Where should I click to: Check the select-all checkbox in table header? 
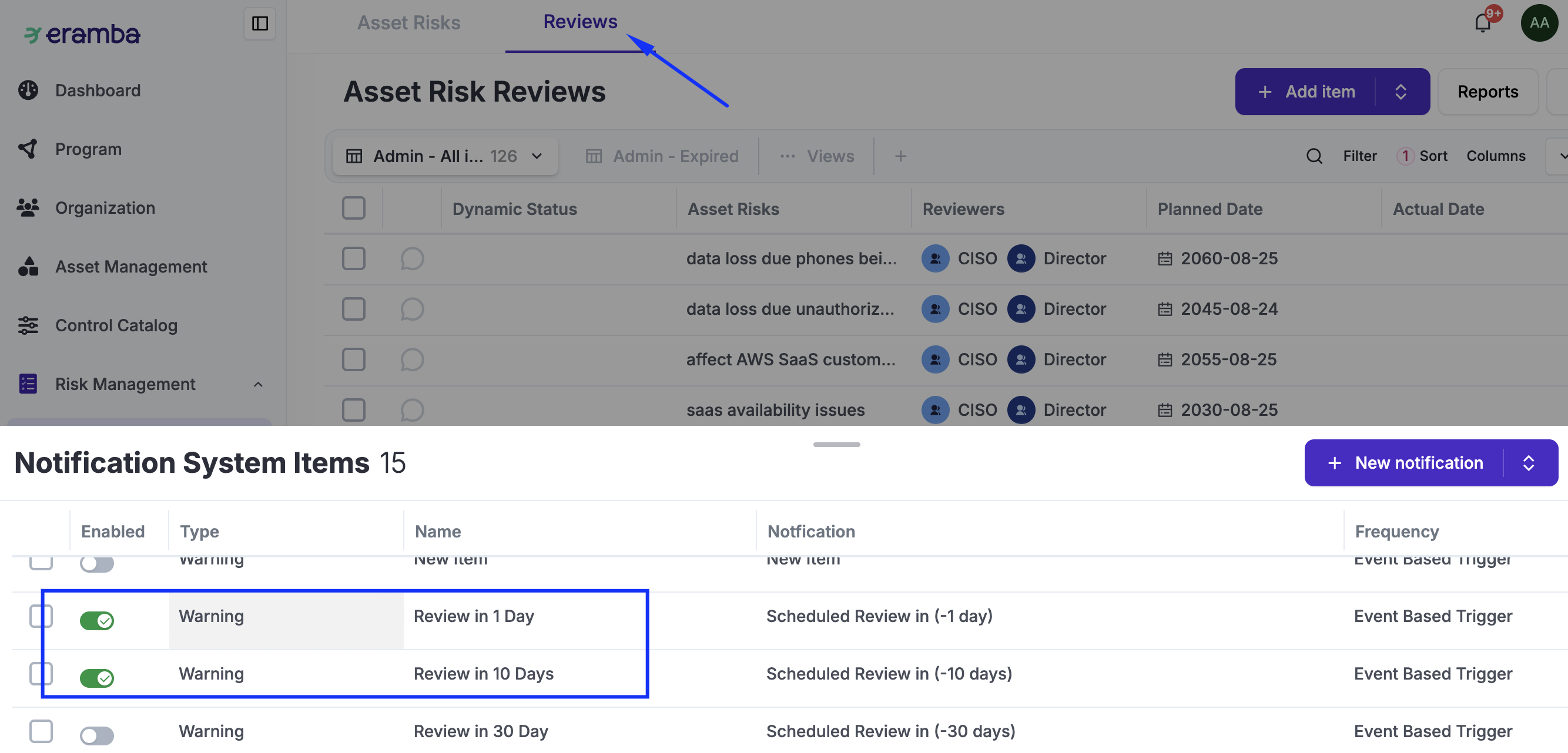[x=354, y=209]
